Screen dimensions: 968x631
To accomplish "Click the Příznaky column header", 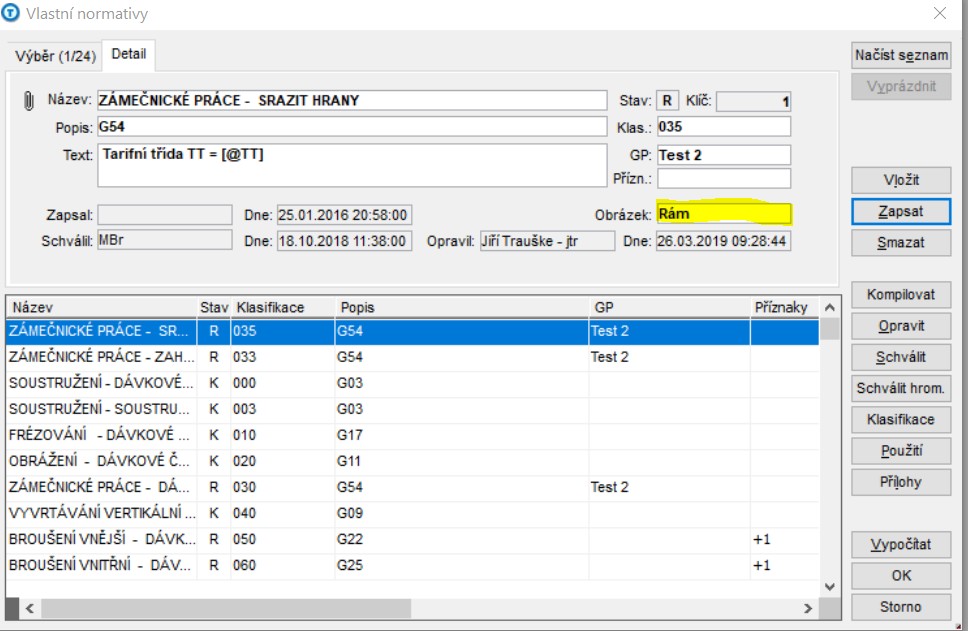I will pos(785,307).
